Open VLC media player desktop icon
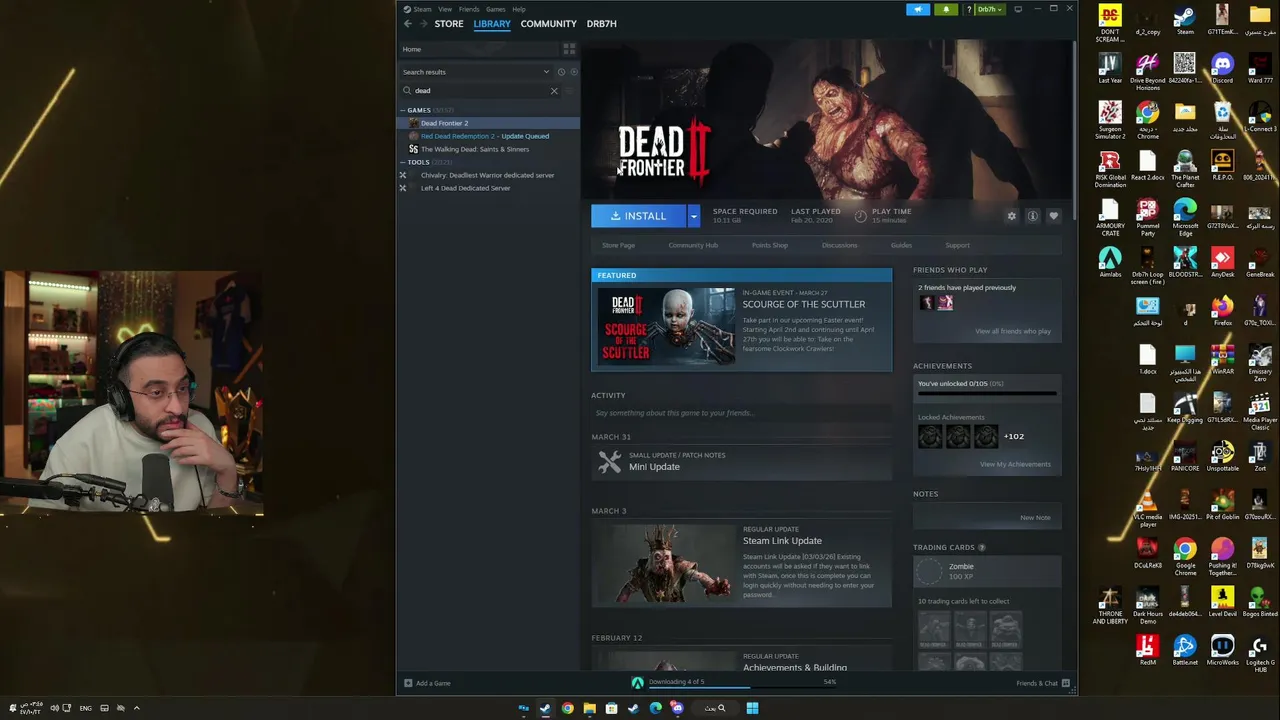This screenshot has height=720, width=1280. point(1148,508)
